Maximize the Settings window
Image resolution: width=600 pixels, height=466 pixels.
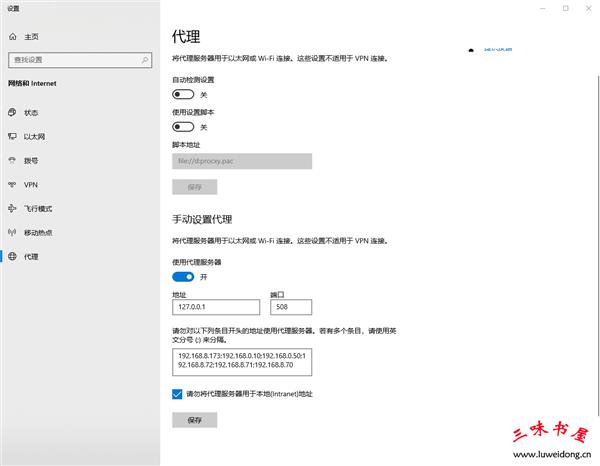tap(565, 8)
